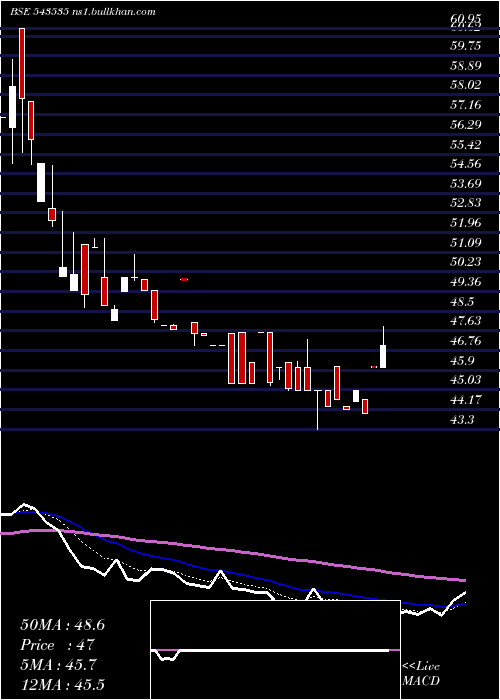Screen dimensions: 500x700
Task: Click the 50MA : 48.6 readout
Action: click(62, 625)
